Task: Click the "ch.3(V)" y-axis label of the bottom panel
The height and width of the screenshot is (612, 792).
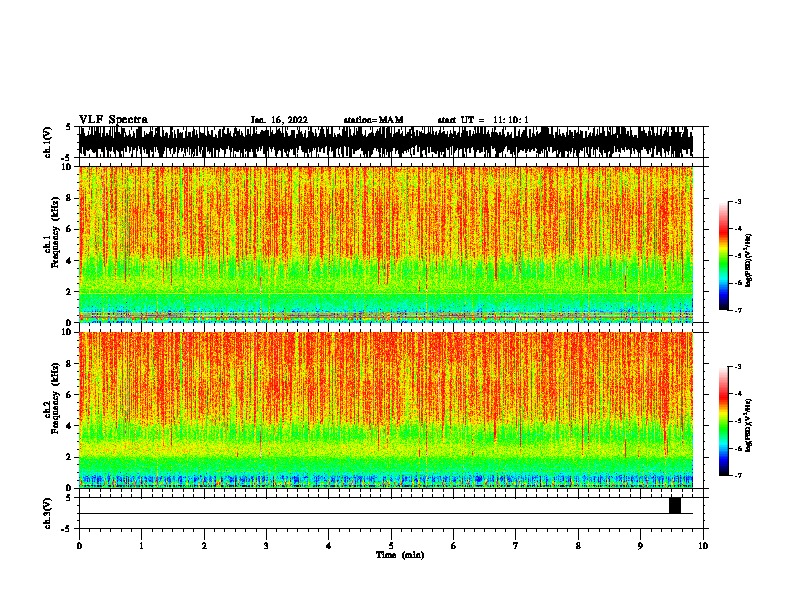Action: pyautogui.click(x=48, y=513)
